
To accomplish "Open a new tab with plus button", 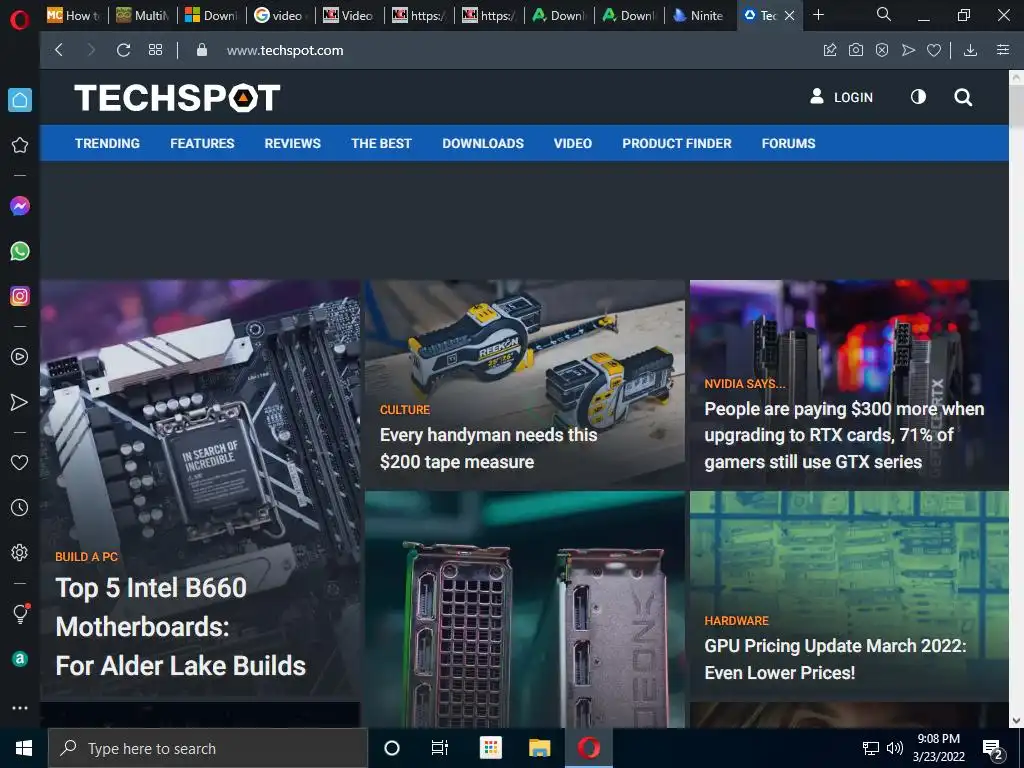I will [x=818, y=14].
